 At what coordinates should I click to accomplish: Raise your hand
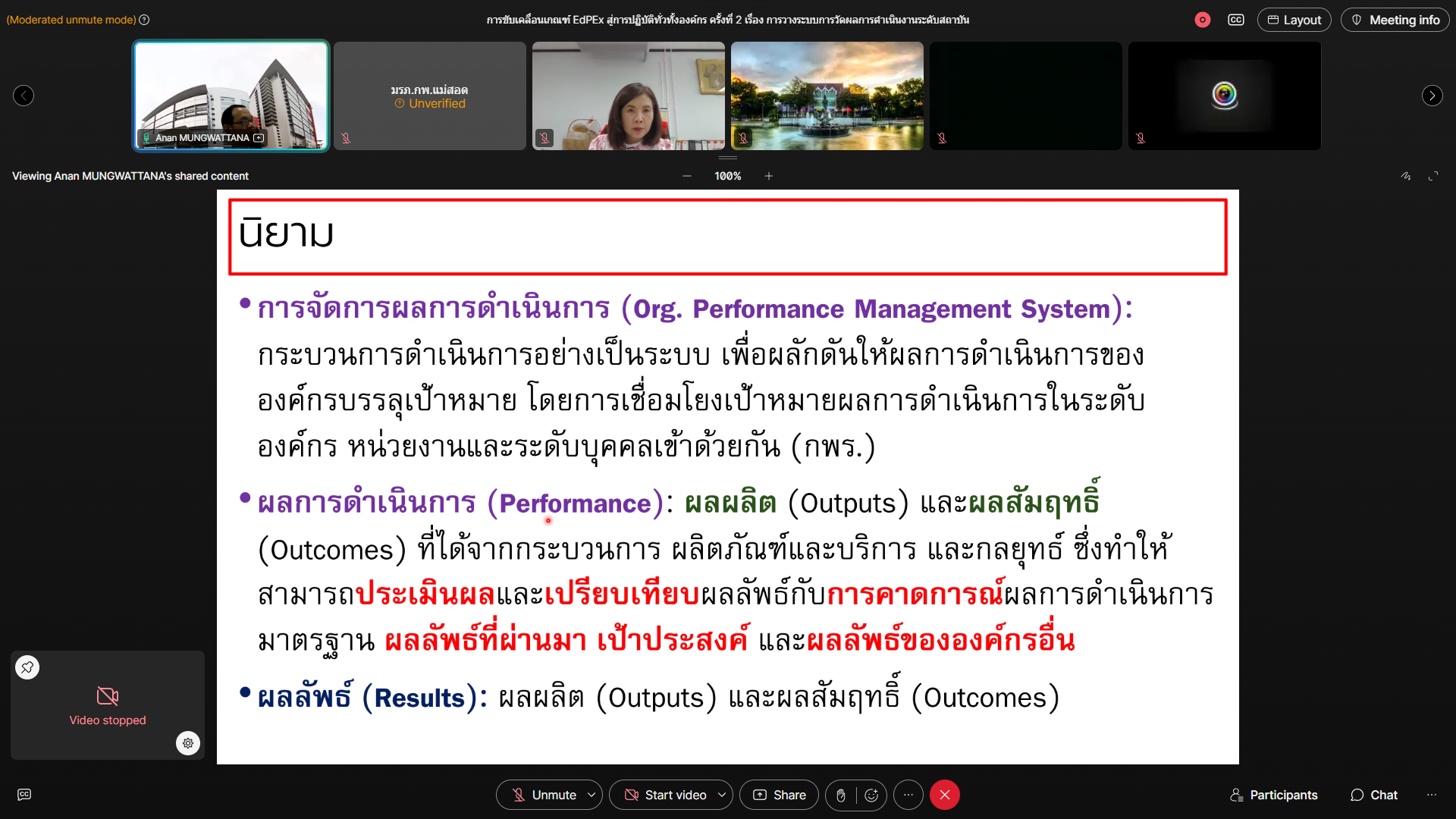[x=840, y=795]
